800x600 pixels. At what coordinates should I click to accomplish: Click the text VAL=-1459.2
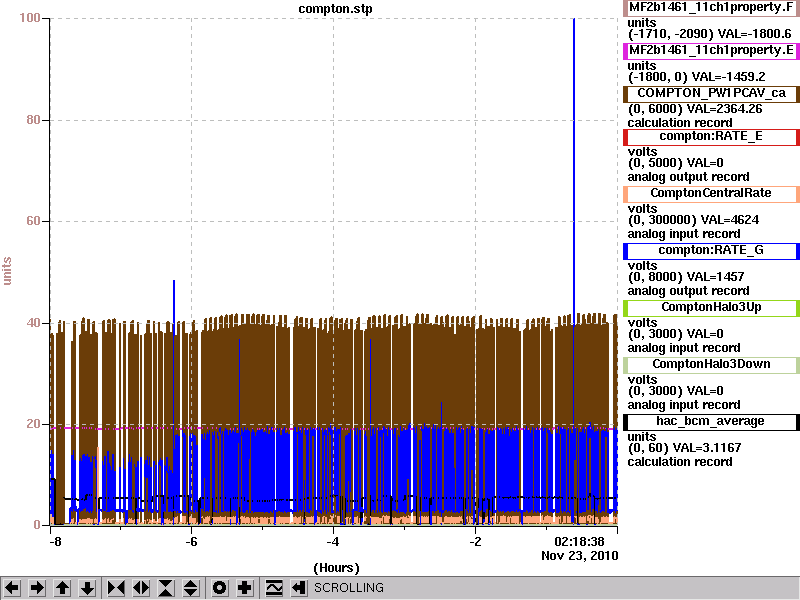[729, 77]
